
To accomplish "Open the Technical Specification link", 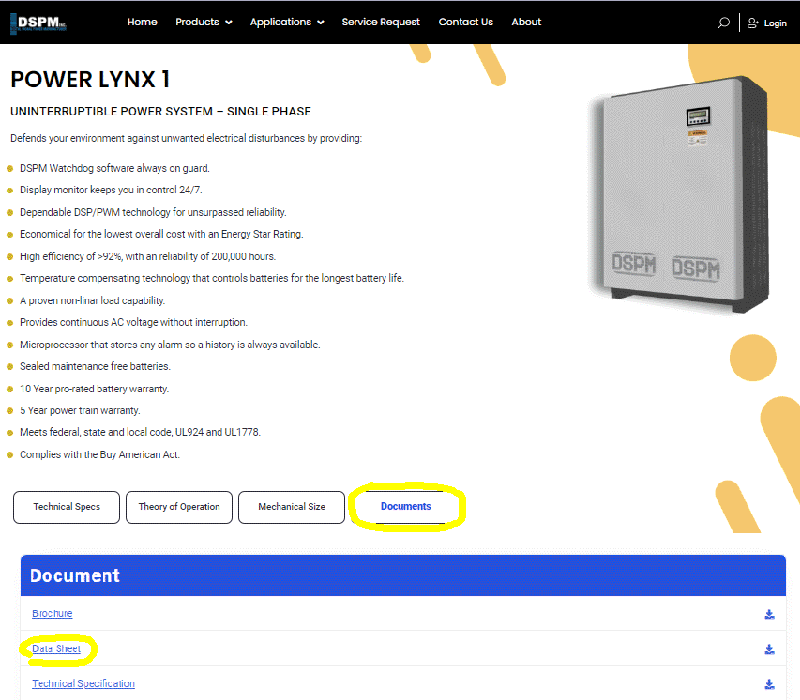I will point(83,684).
